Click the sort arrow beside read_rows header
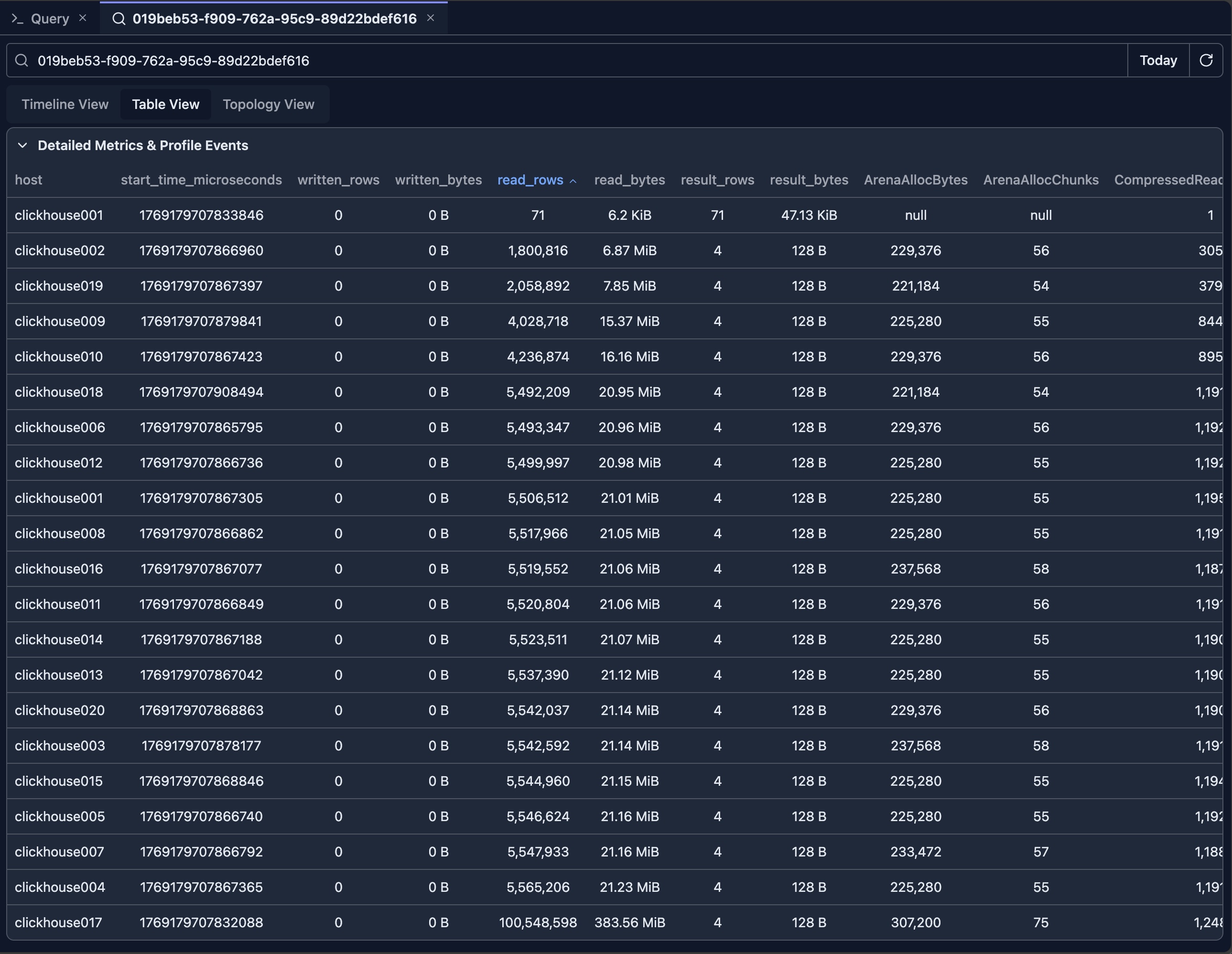 pyautogui.click(x=573, y=181)
